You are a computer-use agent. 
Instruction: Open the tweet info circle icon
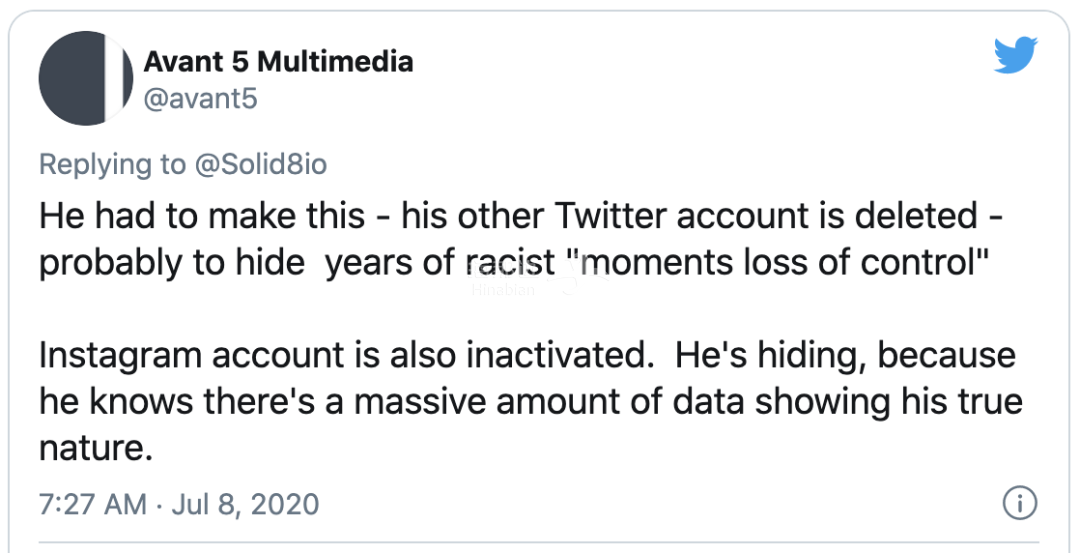1019,503
